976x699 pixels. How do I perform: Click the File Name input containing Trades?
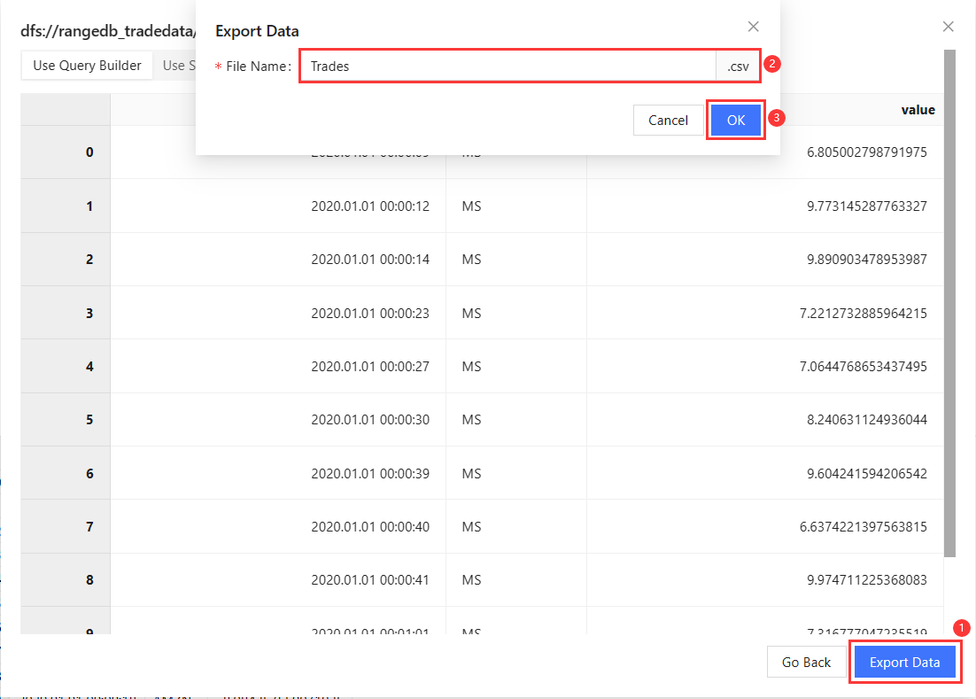(507, 66)
